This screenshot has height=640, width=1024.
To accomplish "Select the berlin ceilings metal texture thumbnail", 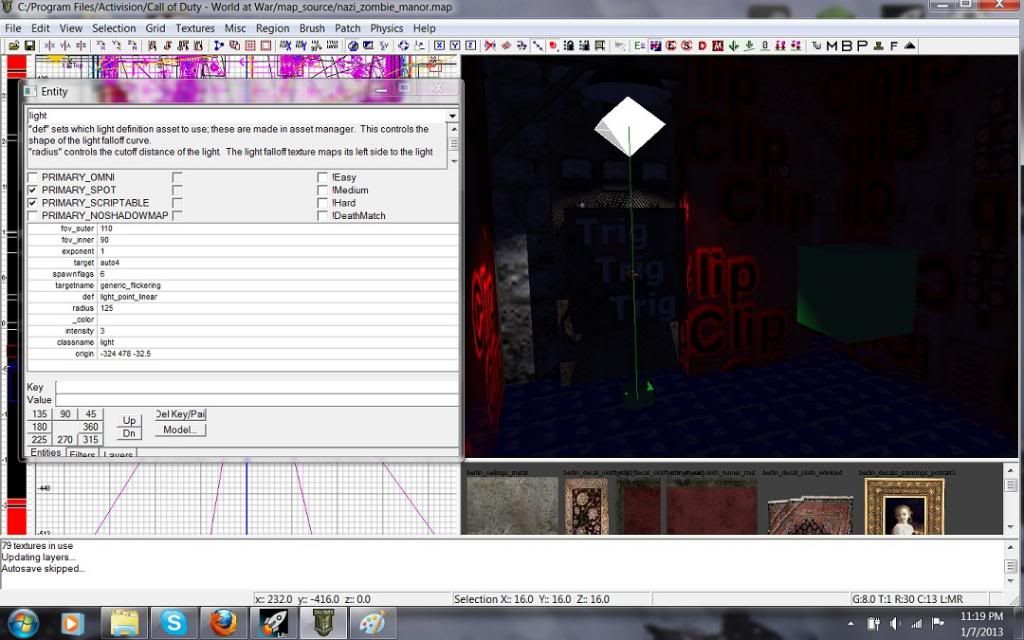I will (512, 506).
